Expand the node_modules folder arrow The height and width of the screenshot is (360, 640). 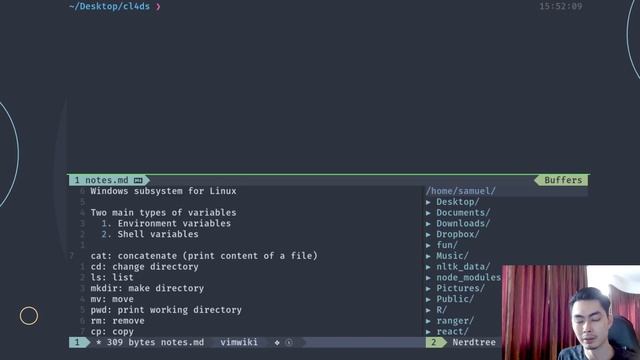point(428,278)
